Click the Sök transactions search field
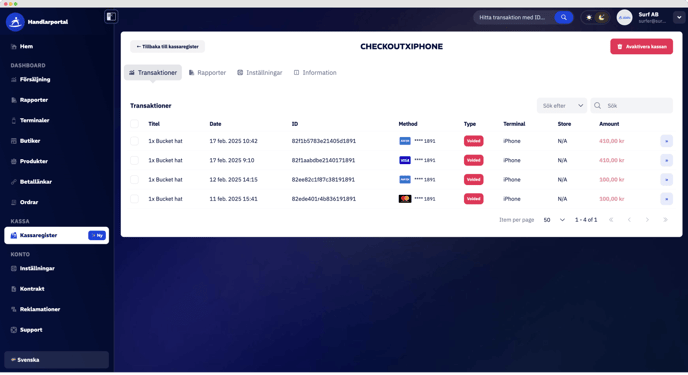 [631, 106]
